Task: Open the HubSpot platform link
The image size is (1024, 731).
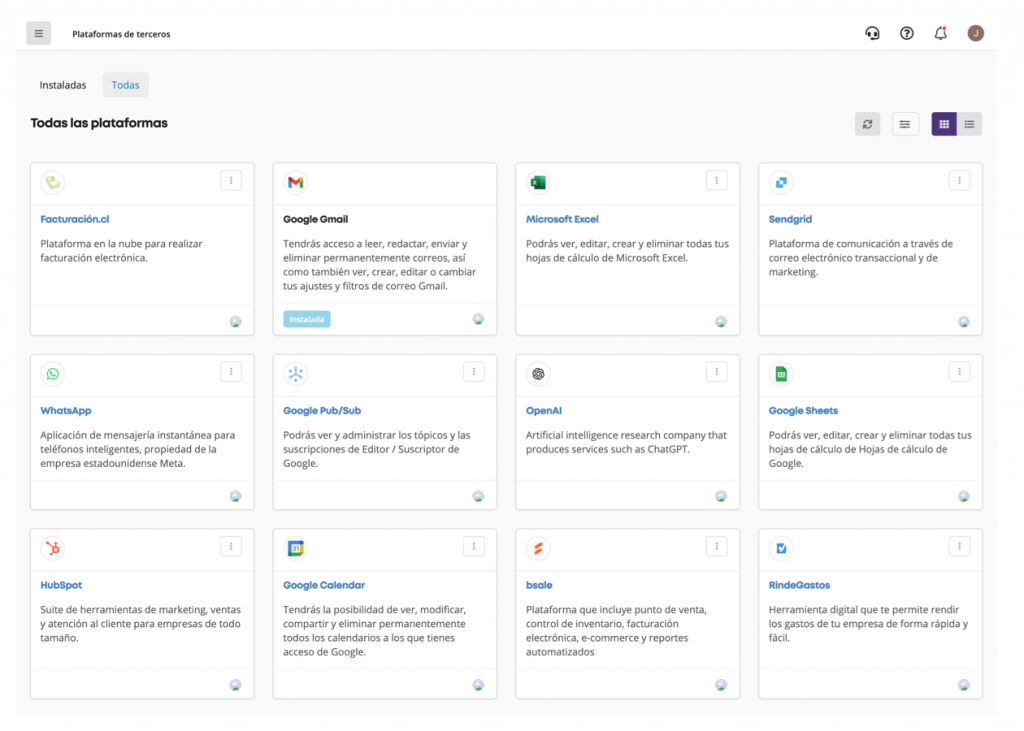Action: 61,585
